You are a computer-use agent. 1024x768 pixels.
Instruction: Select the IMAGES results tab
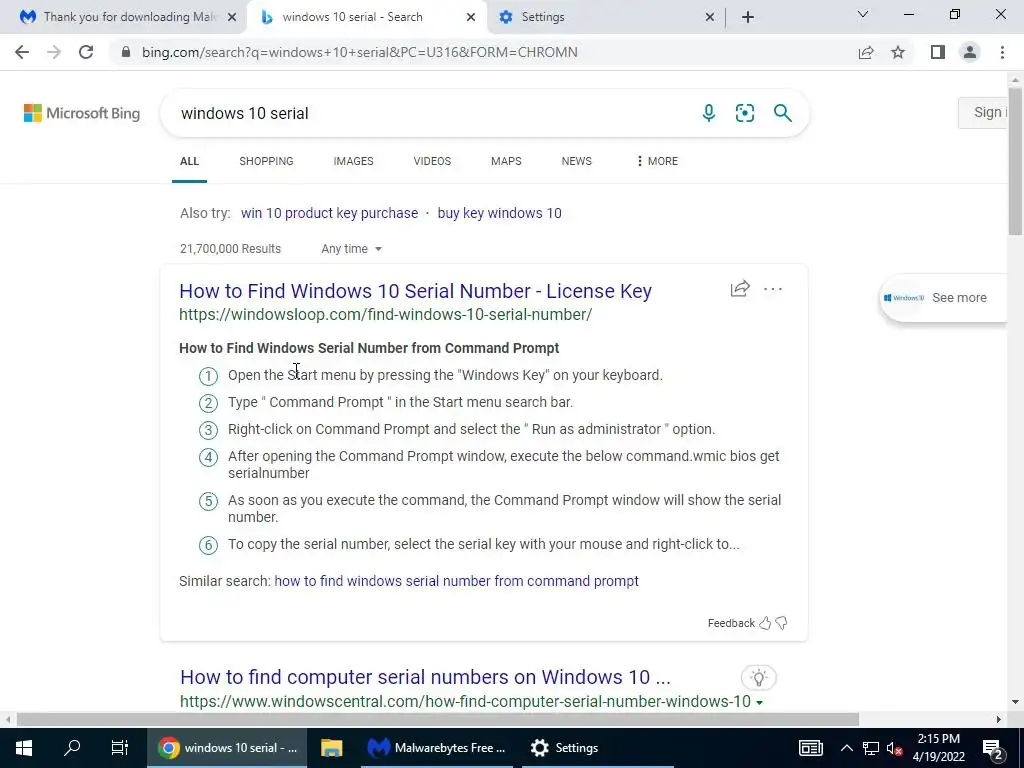tap(353, 161)
